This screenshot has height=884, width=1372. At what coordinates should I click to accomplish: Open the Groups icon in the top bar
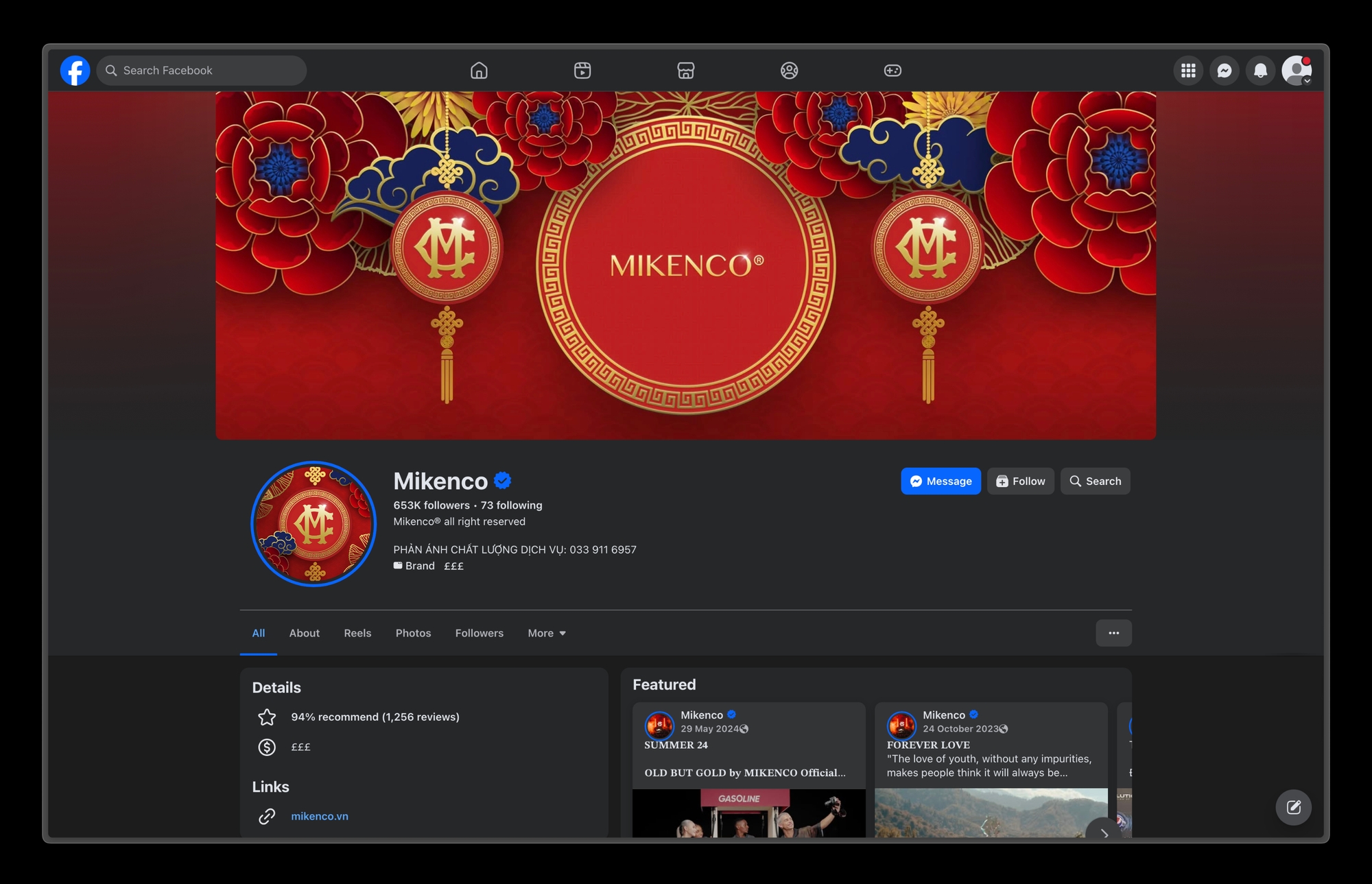[x=789, y=71]
